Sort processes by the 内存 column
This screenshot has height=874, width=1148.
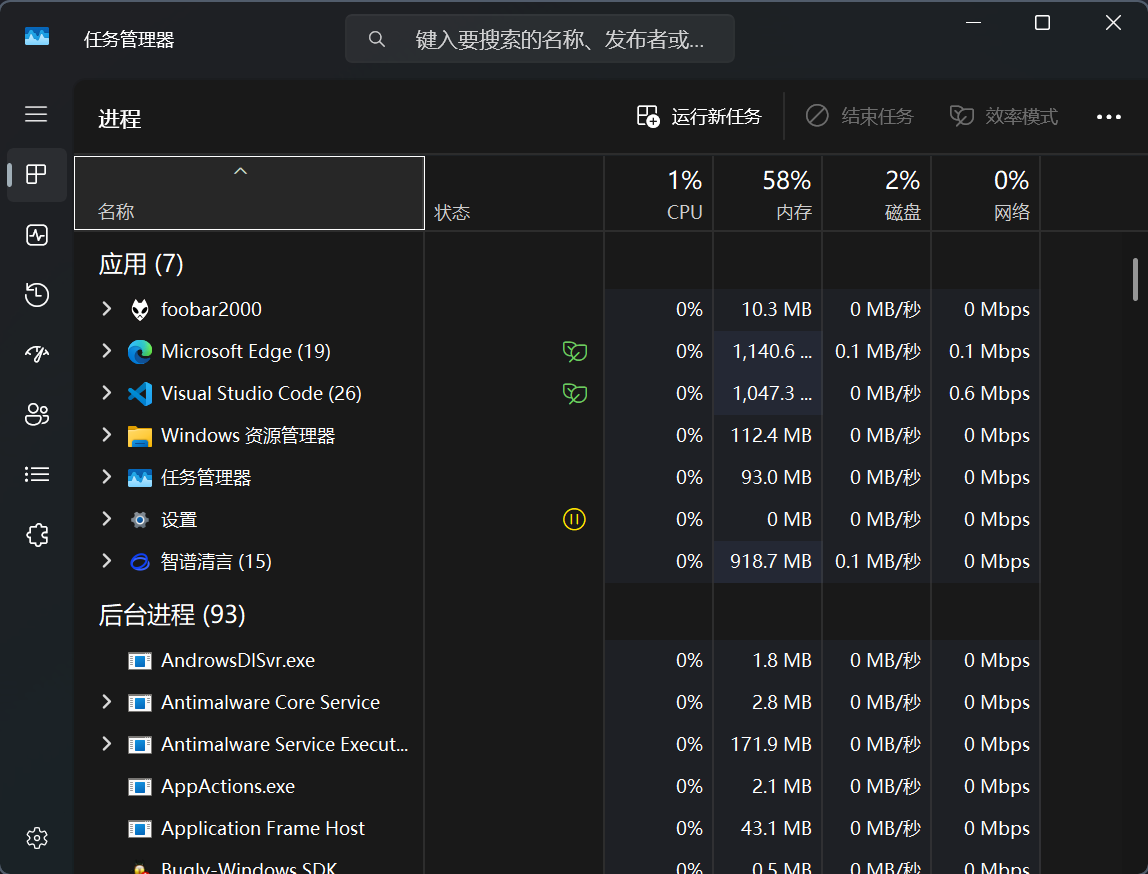(767, 194)
